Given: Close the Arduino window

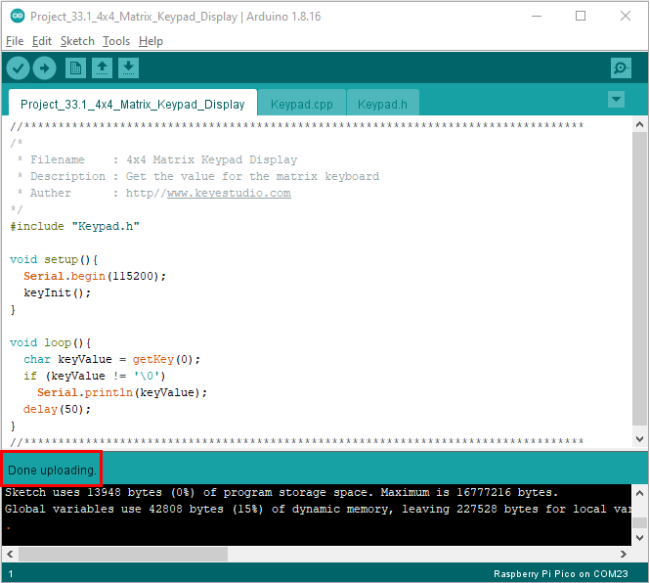Looking at the screenshot, I should (x=625, y=16).
